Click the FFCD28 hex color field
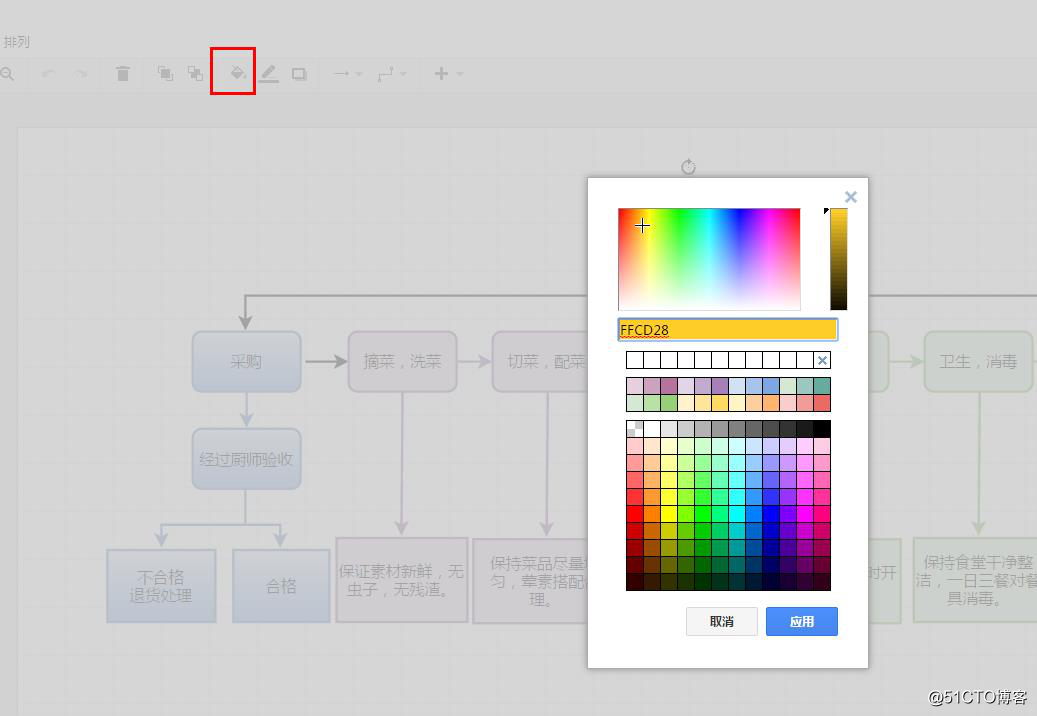The width and height of the screenshot is (1037, 716). pos(727,329)
